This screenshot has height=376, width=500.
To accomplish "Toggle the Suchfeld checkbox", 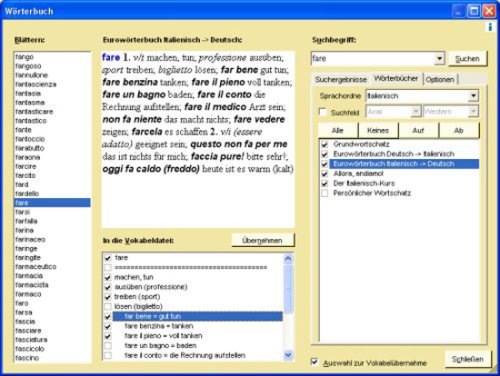I will tap(323, 112).
